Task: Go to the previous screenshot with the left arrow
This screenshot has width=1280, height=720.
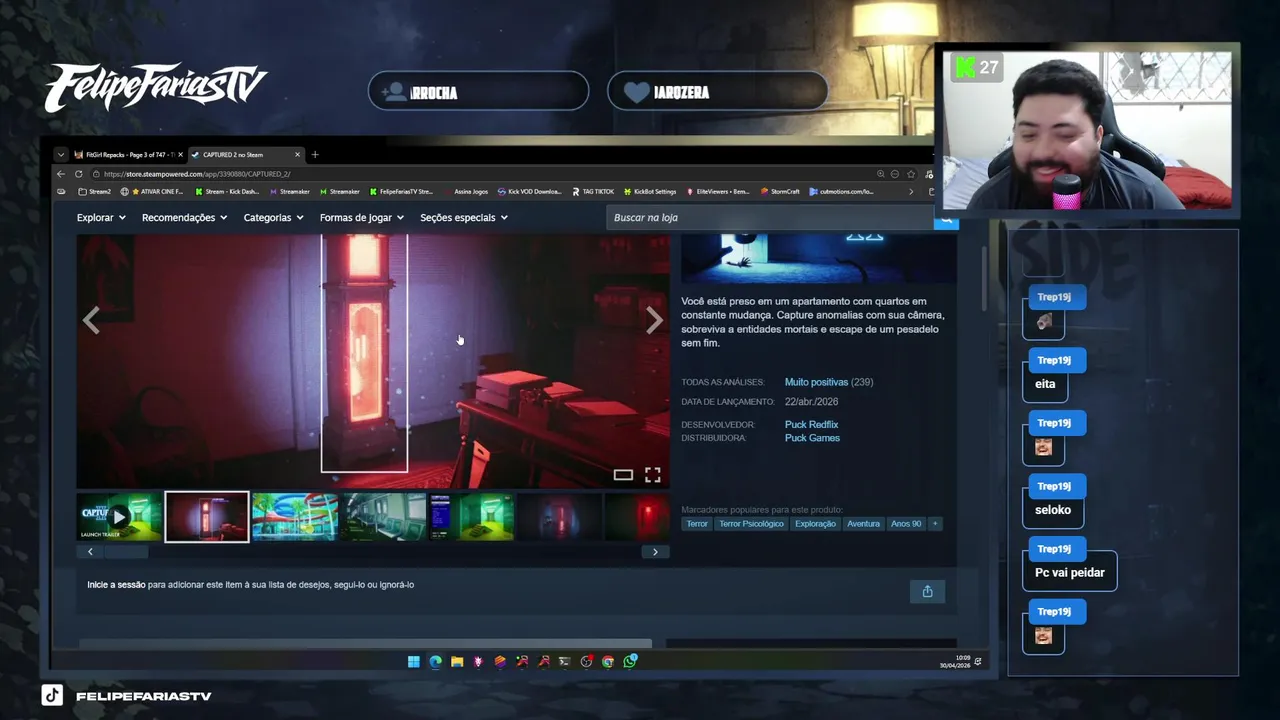Action: click(91, 320)
